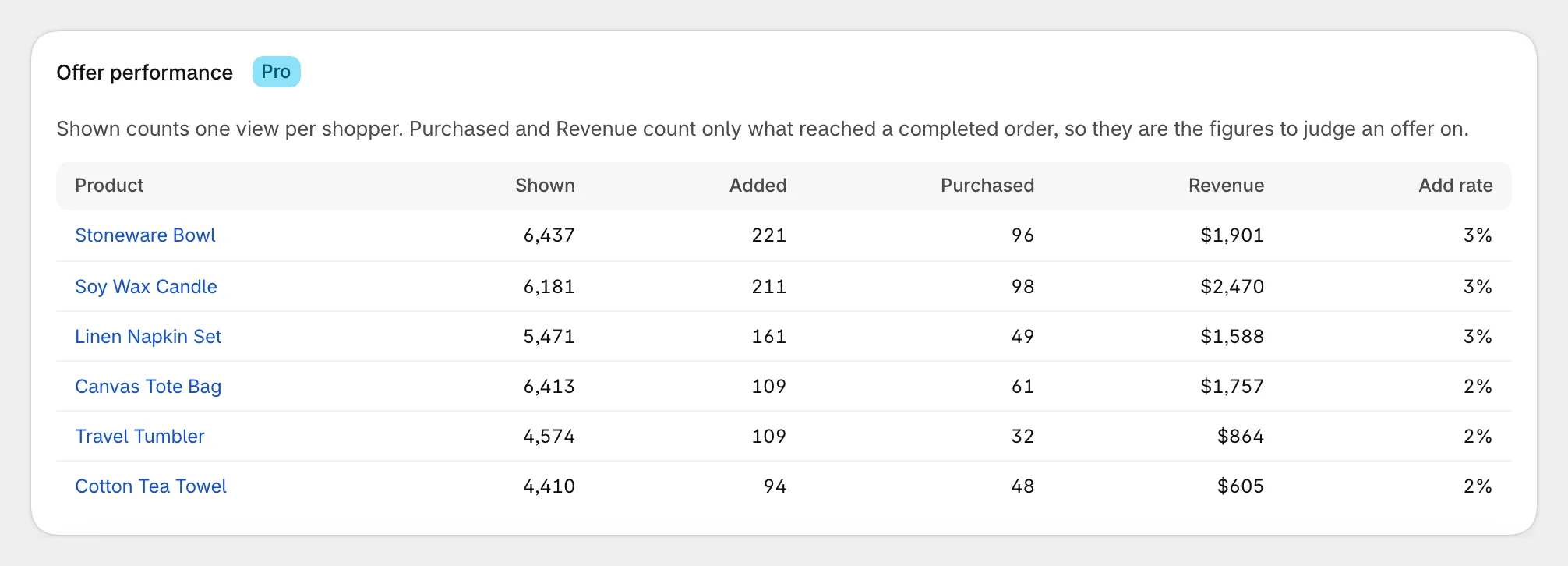1568x566 pixels.
Task: Open the Soy Wax Candle product link
Action: pos(146,287)
